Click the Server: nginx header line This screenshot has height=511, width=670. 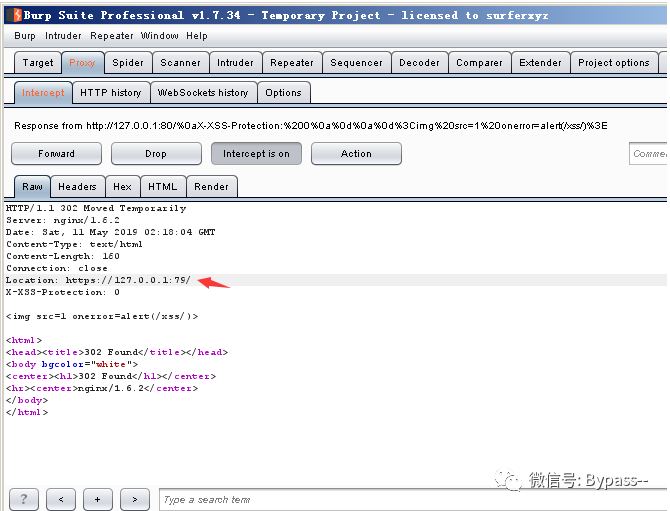[63, 220]
